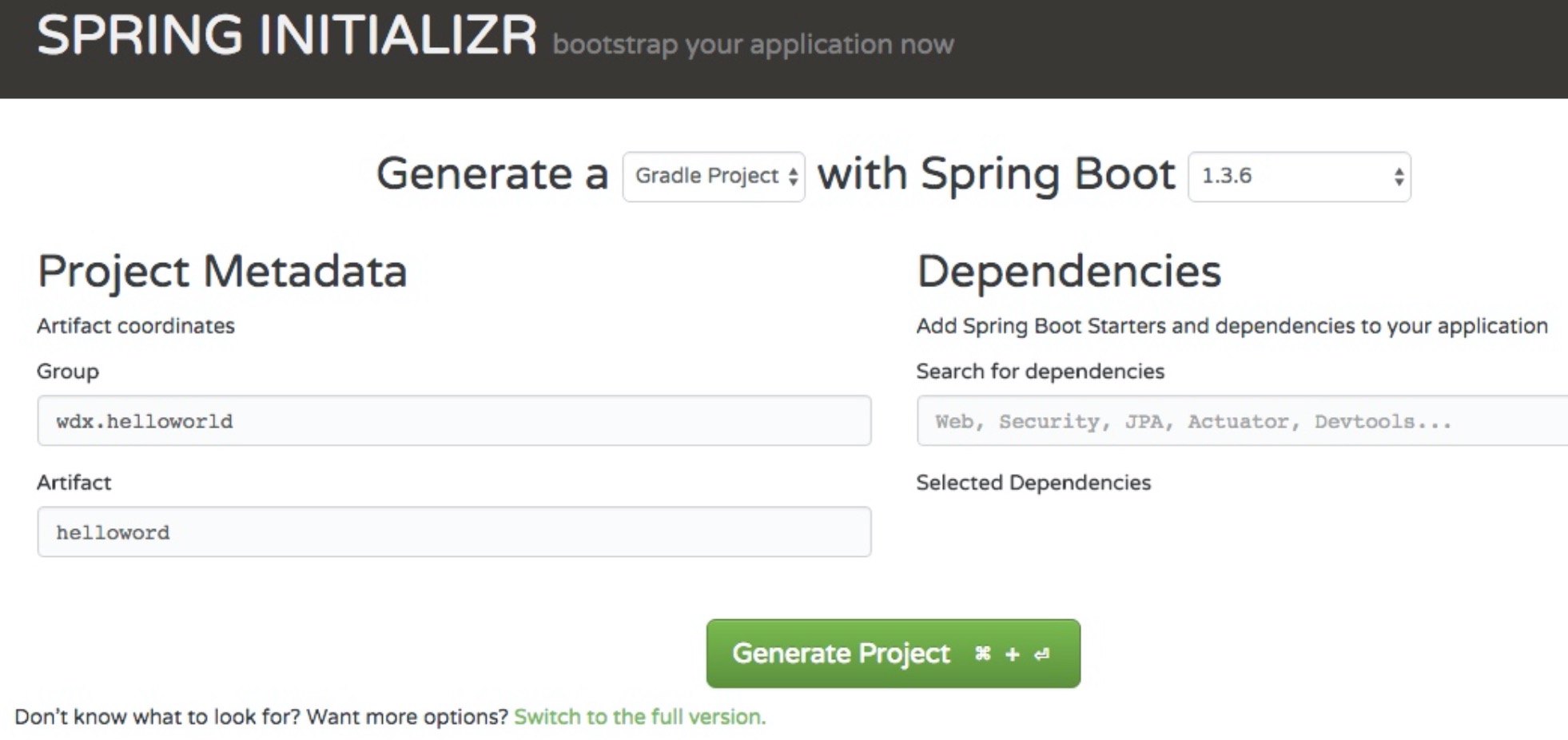Click the stepper arrows on Gradle Project selector
This screenshot has height=740, width=1568.
793,177
